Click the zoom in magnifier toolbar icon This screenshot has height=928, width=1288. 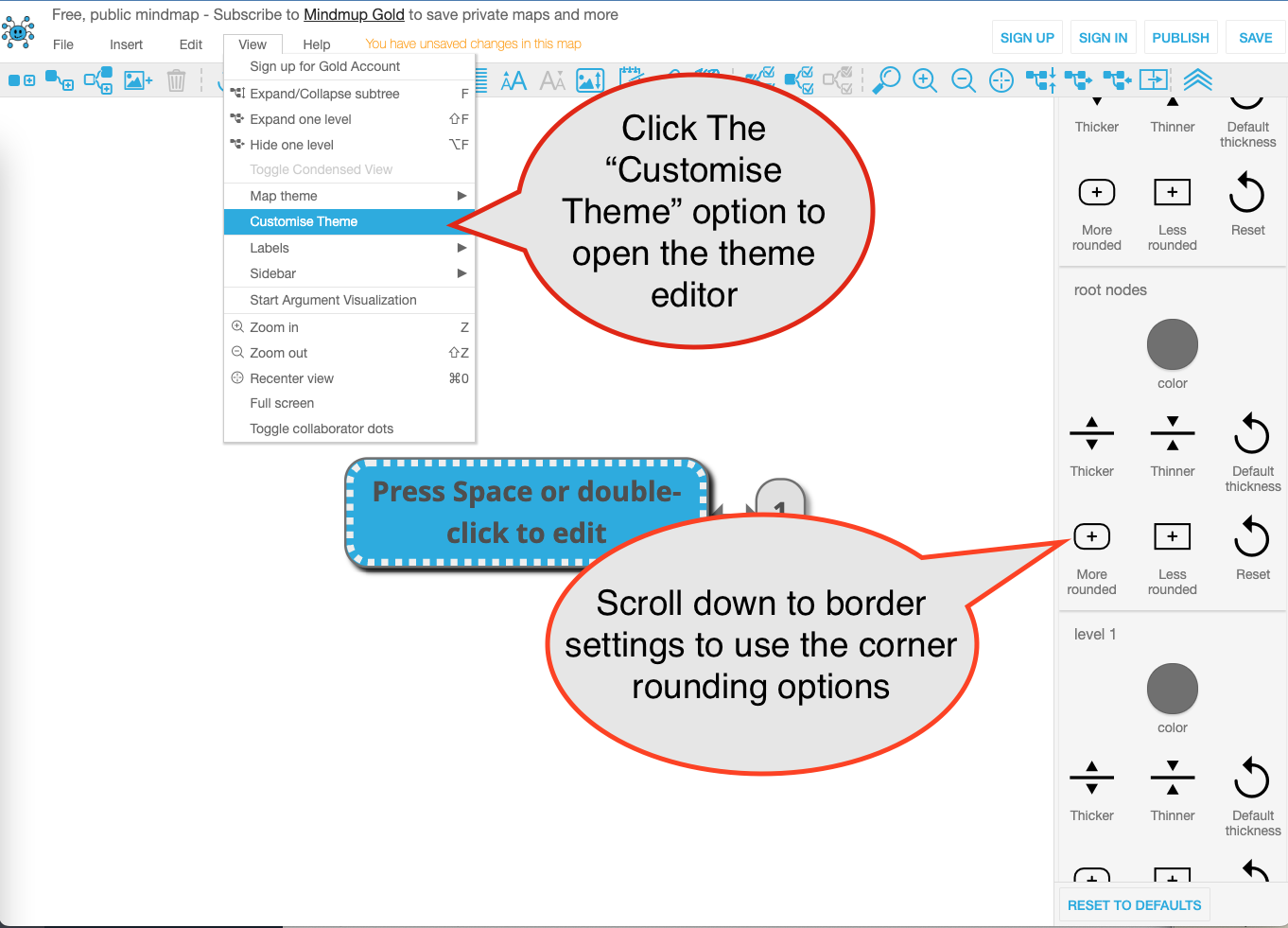tap(925, 80)
